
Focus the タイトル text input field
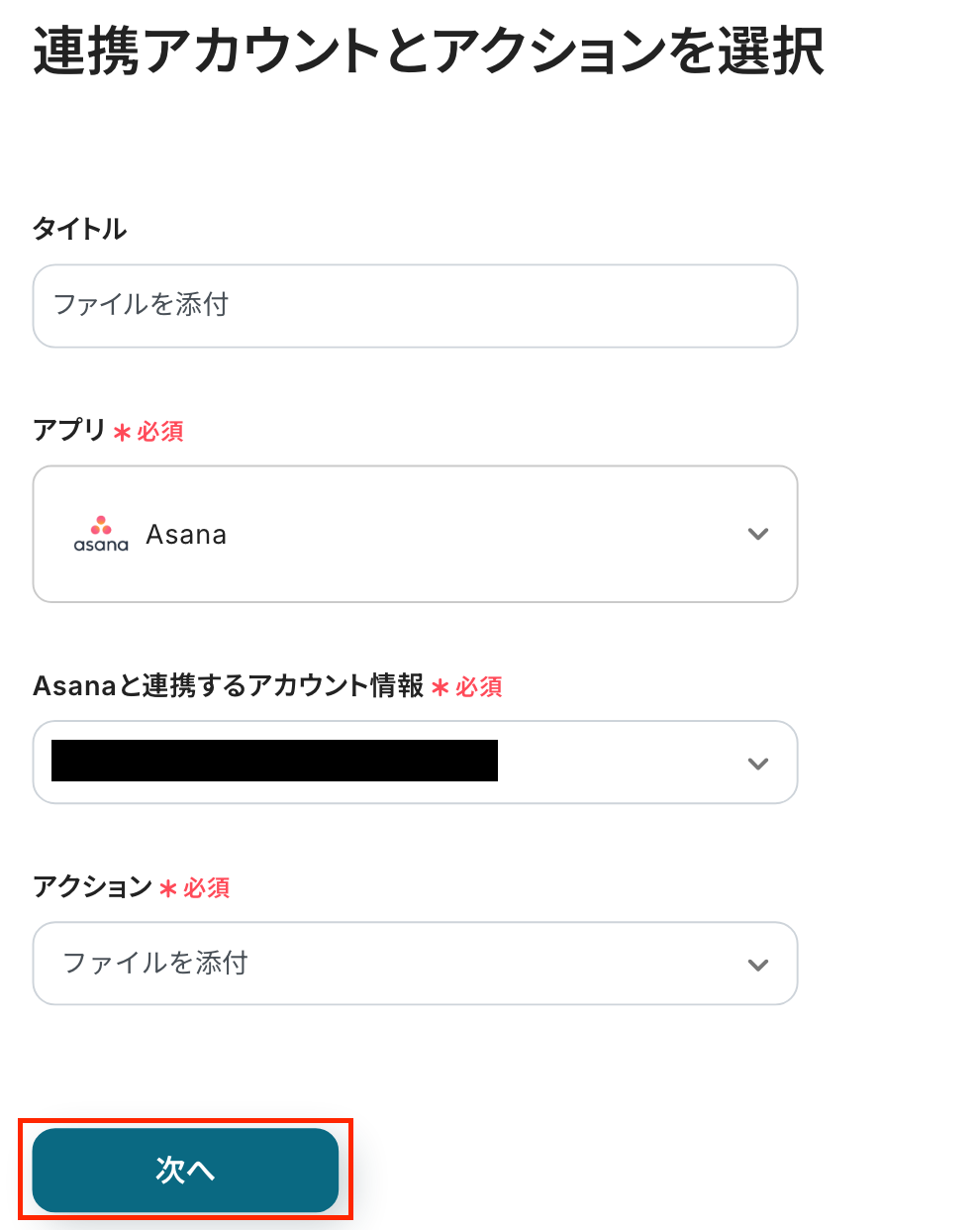(x=415, y=306)
